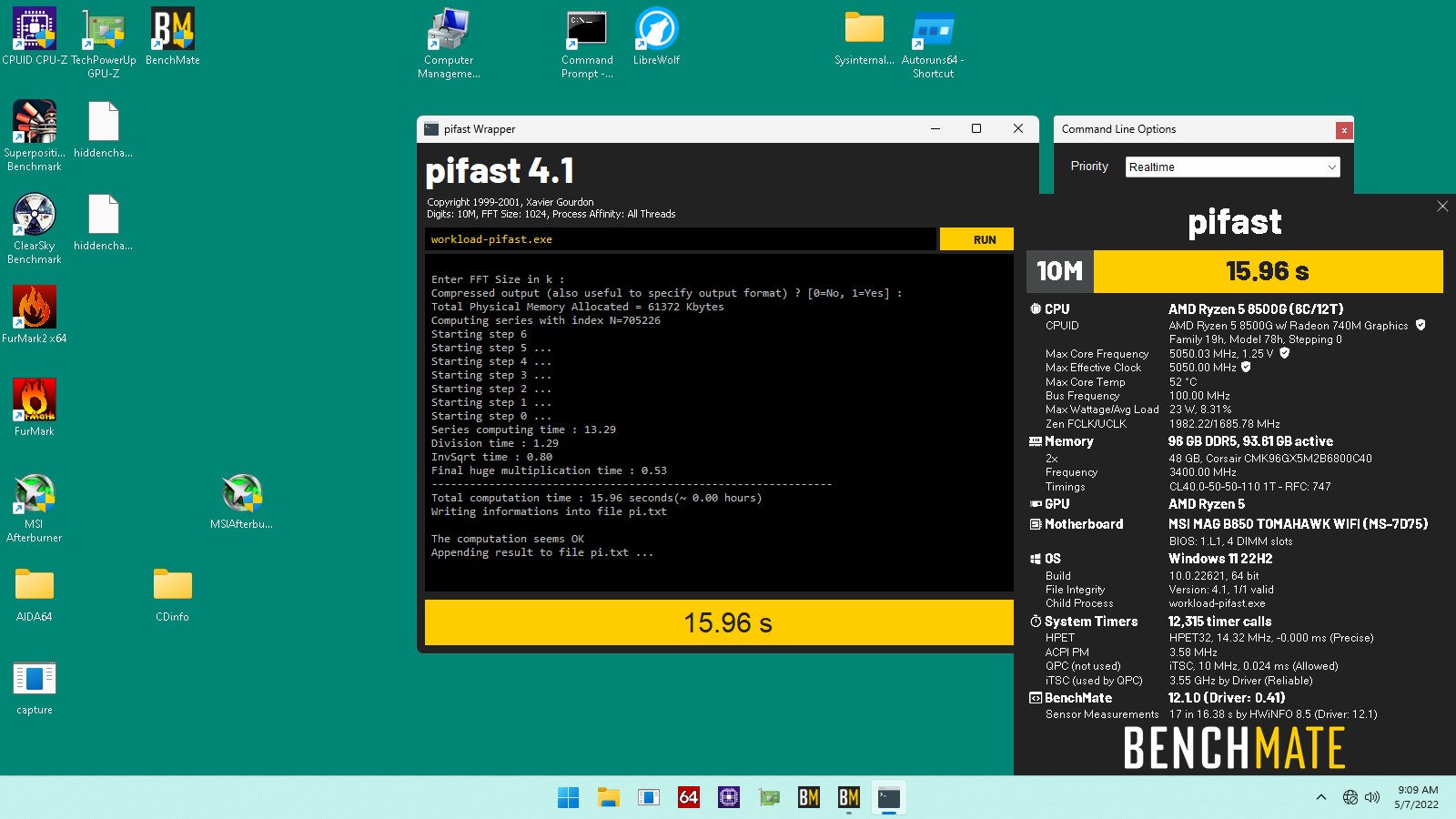Open AIDA64 folder on desktop

[35, 593]
